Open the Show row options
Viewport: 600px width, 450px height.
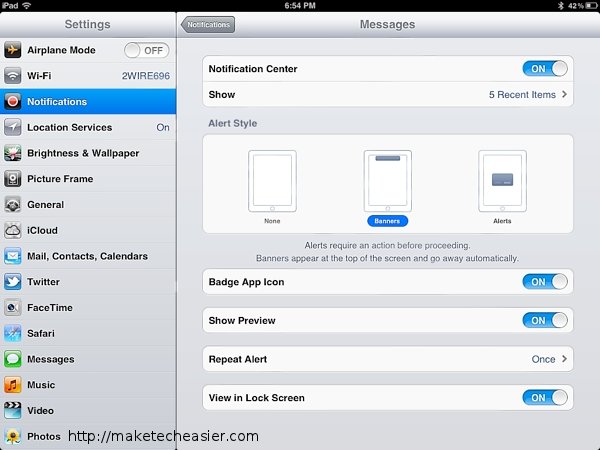point(388,95)
